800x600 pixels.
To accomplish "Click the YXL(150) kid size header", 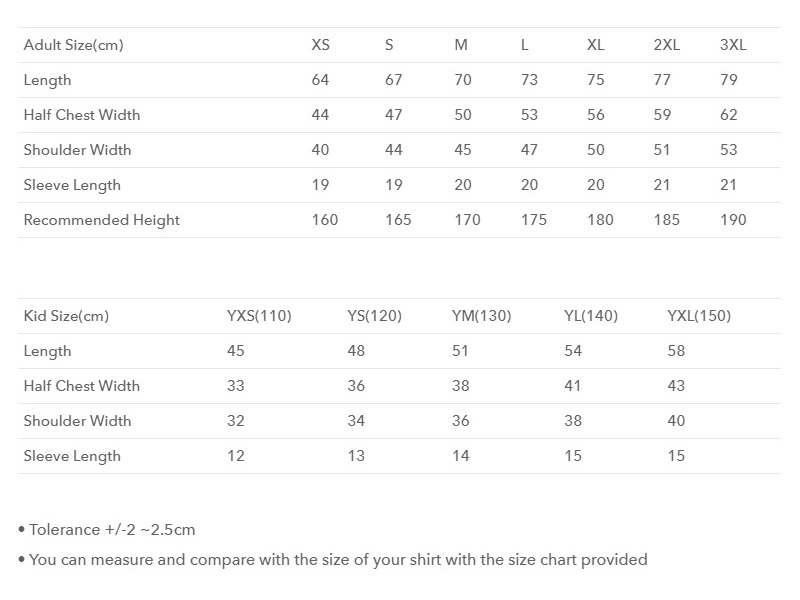I will [x=699, y=316].
